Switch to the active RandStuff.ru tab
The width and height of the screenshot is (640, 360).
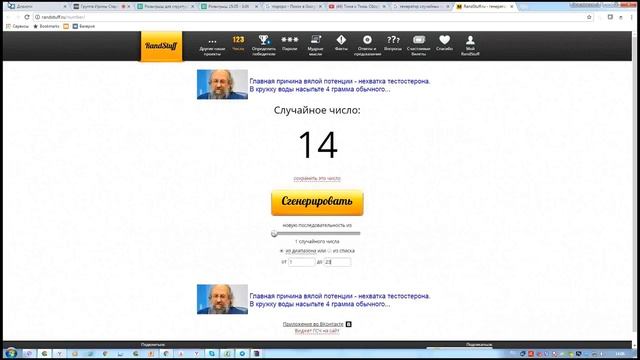(x=484, y=7)
